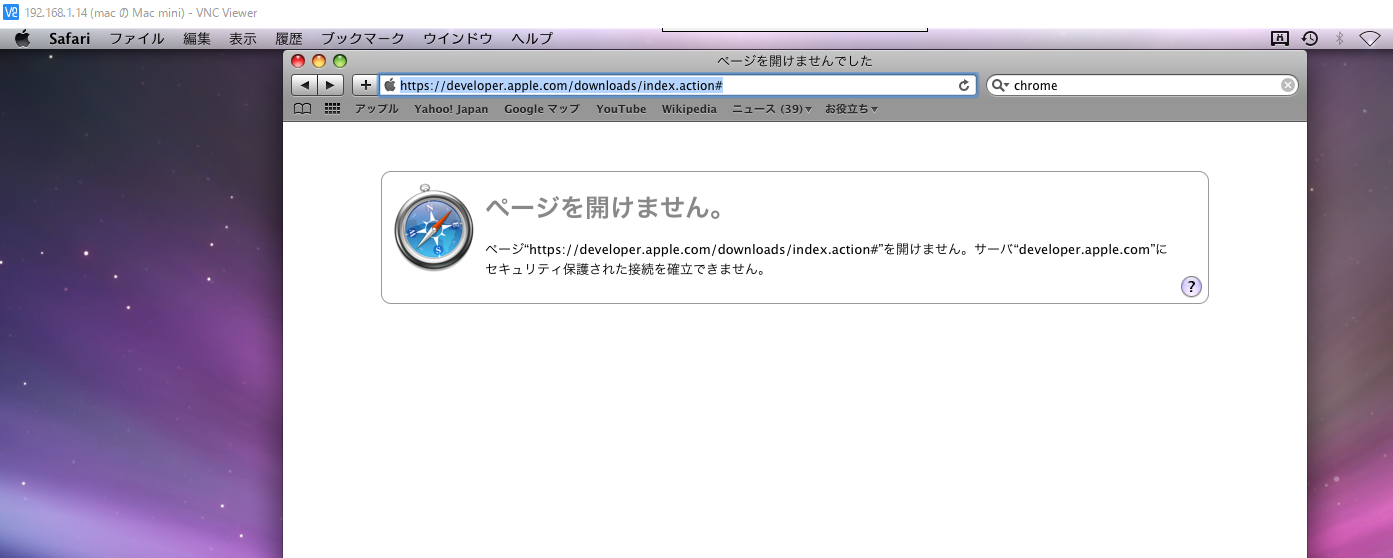Screen dimensions: 1393x558
Task: Open Top Sites grid icon
Action: (333, 109)
